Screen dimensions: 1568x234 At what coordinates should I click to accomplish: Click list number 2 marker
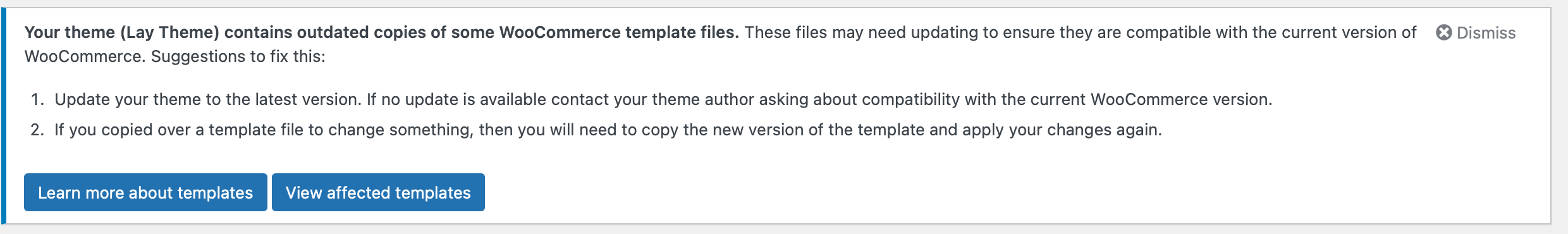coord(37,130)
